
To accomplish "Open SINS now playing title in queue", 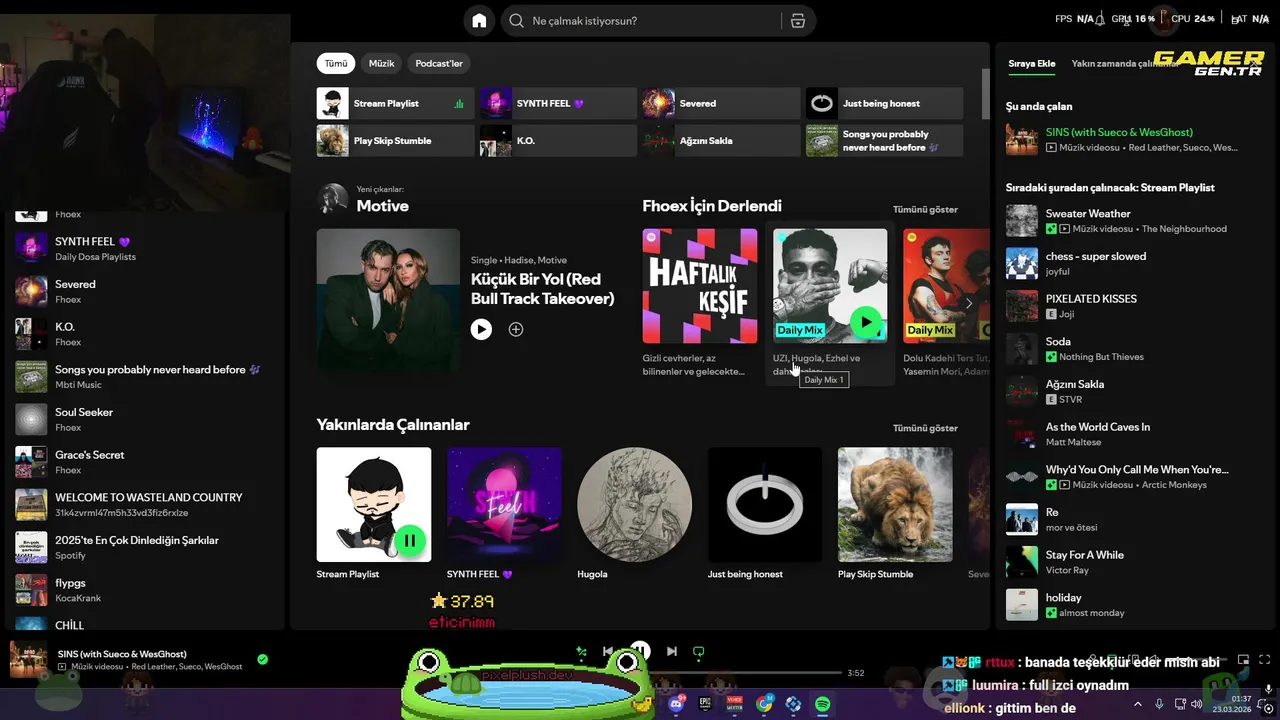I will (x=1119, y=132).
